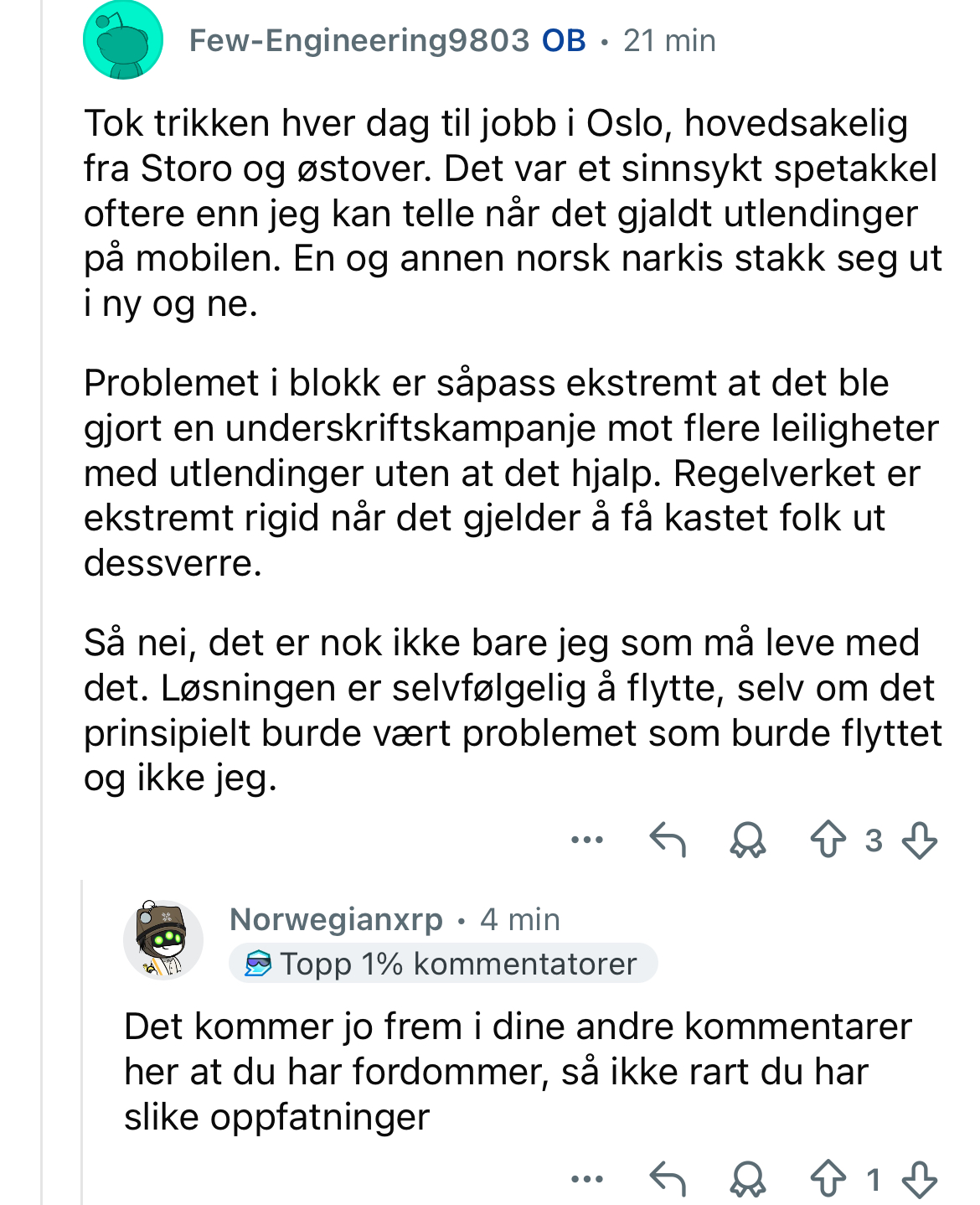980x1205 pixels.
Task: Downvote Few-Engineering9803's comment
Action: [919, 840]
